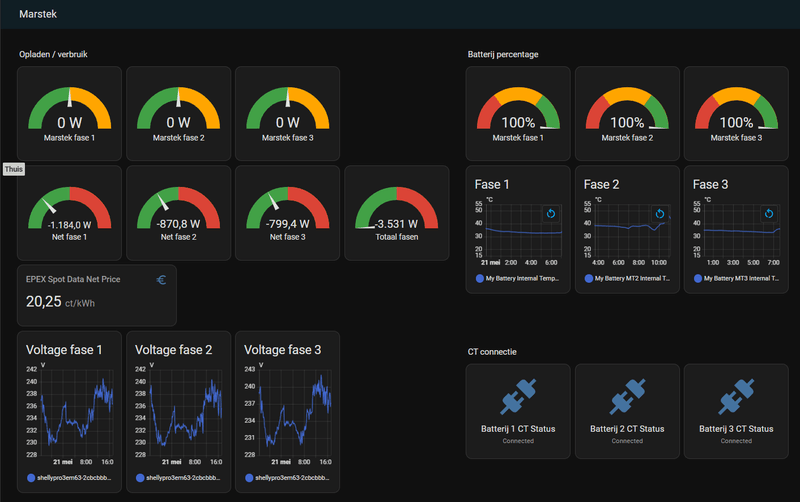The height and width of the screenshot is (502, 800).
Task: Click the Voltage fase 2 graph
Action: [186, 413]
